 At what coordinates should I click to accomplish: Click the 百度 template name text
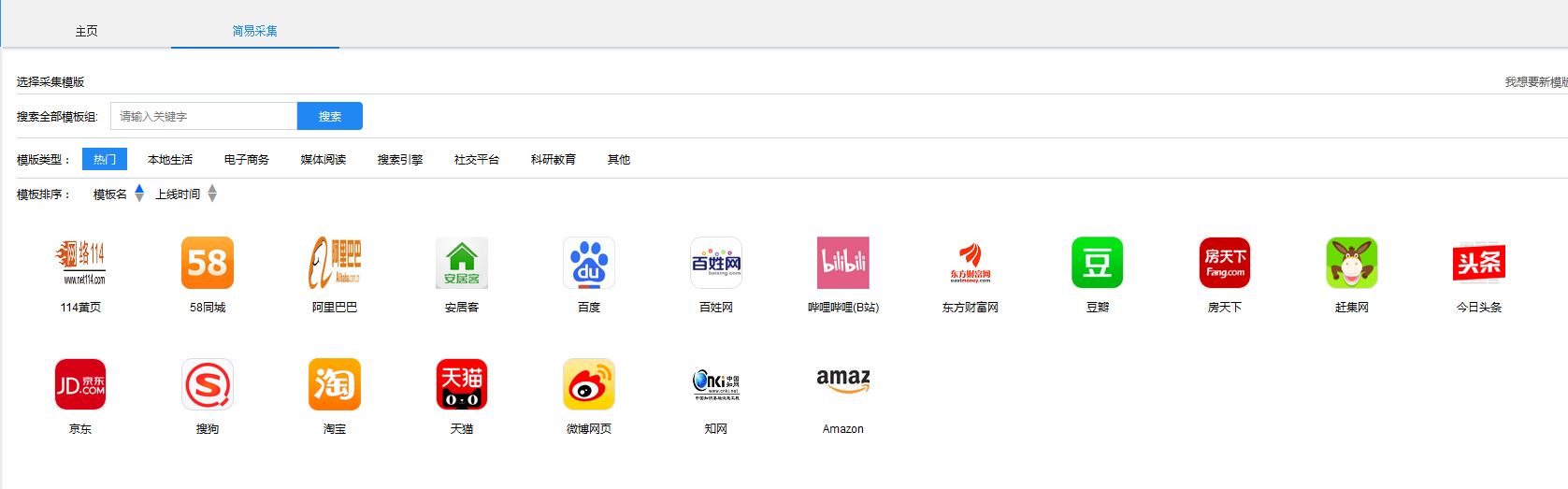(x=589, y=308)
